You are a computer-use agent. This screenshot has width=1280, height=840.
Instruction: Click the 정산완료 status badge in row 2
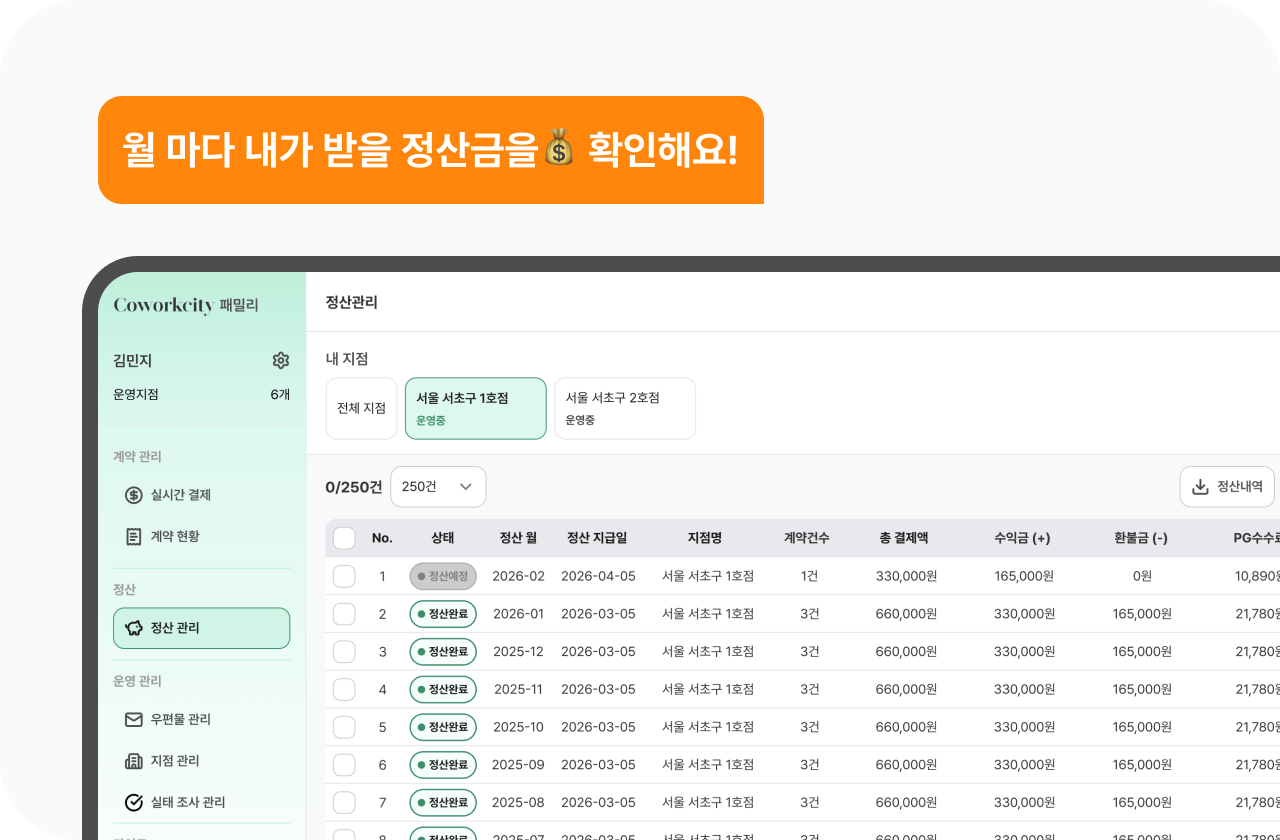(x=443, y=614)
